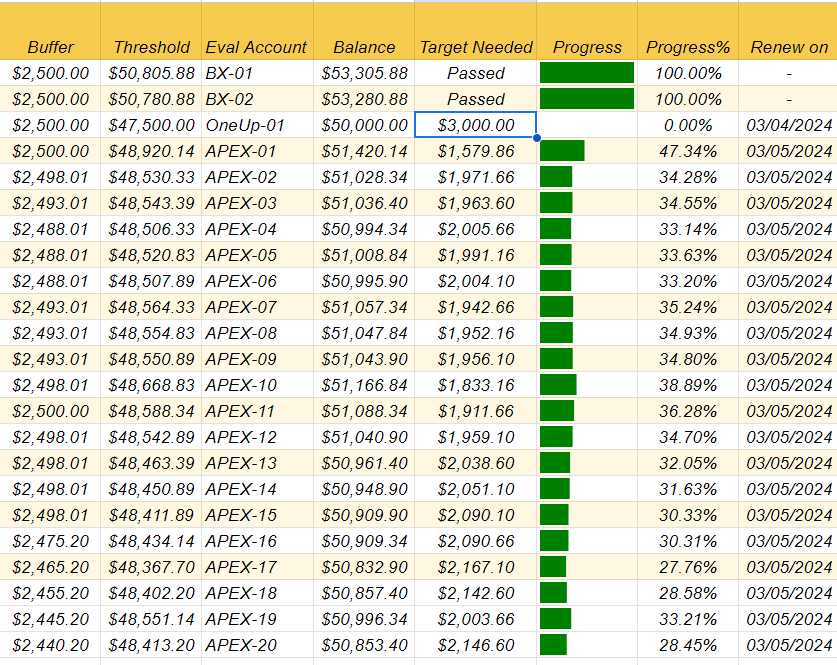Select the APEX-20 balance cell $50,853.40
The width and height of the screenshot is (837, 665).
(364, 645)
